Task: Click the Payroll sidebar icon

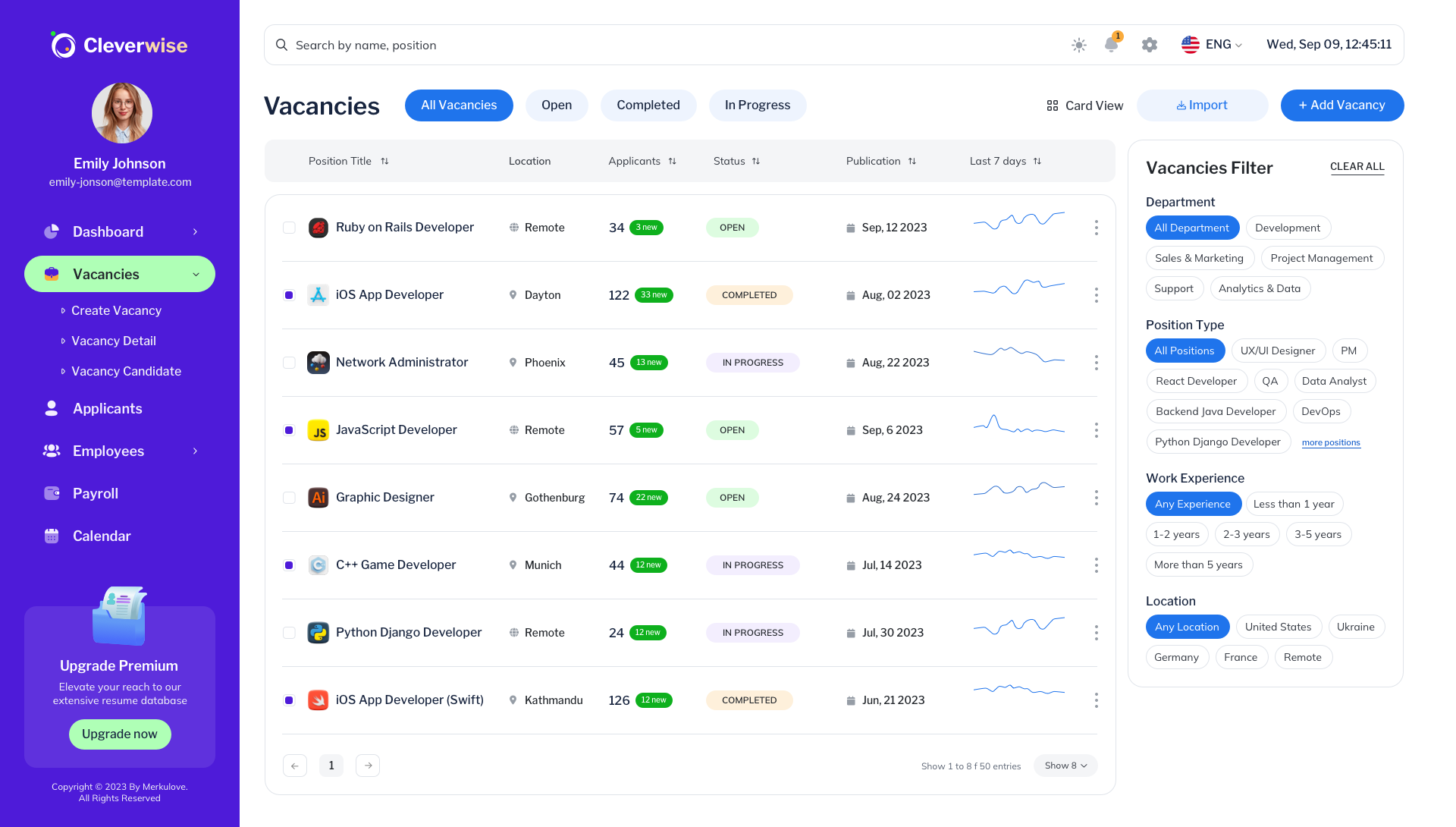Action: click(x=51, y=493)
